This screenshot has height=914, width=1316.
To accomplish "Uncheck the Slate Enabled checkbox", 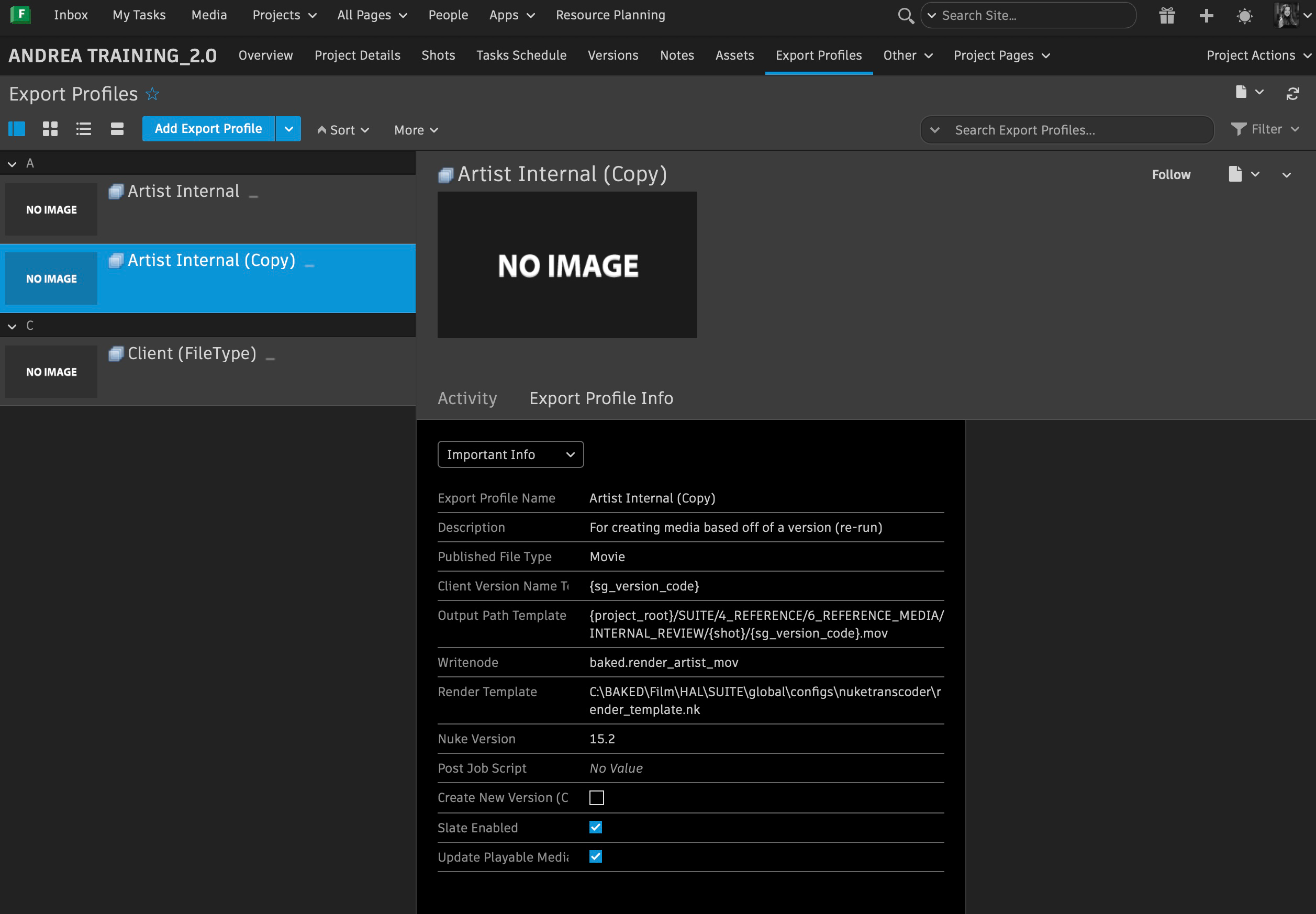I will tap(596, 827).
